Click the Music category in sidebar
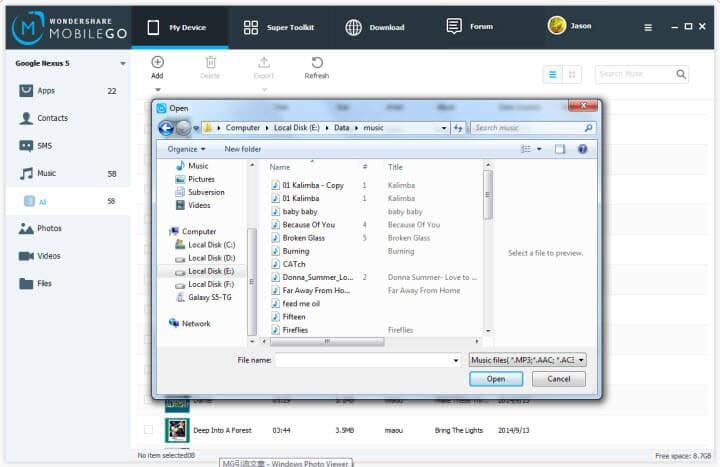The image size is (720, 467). 68,173
